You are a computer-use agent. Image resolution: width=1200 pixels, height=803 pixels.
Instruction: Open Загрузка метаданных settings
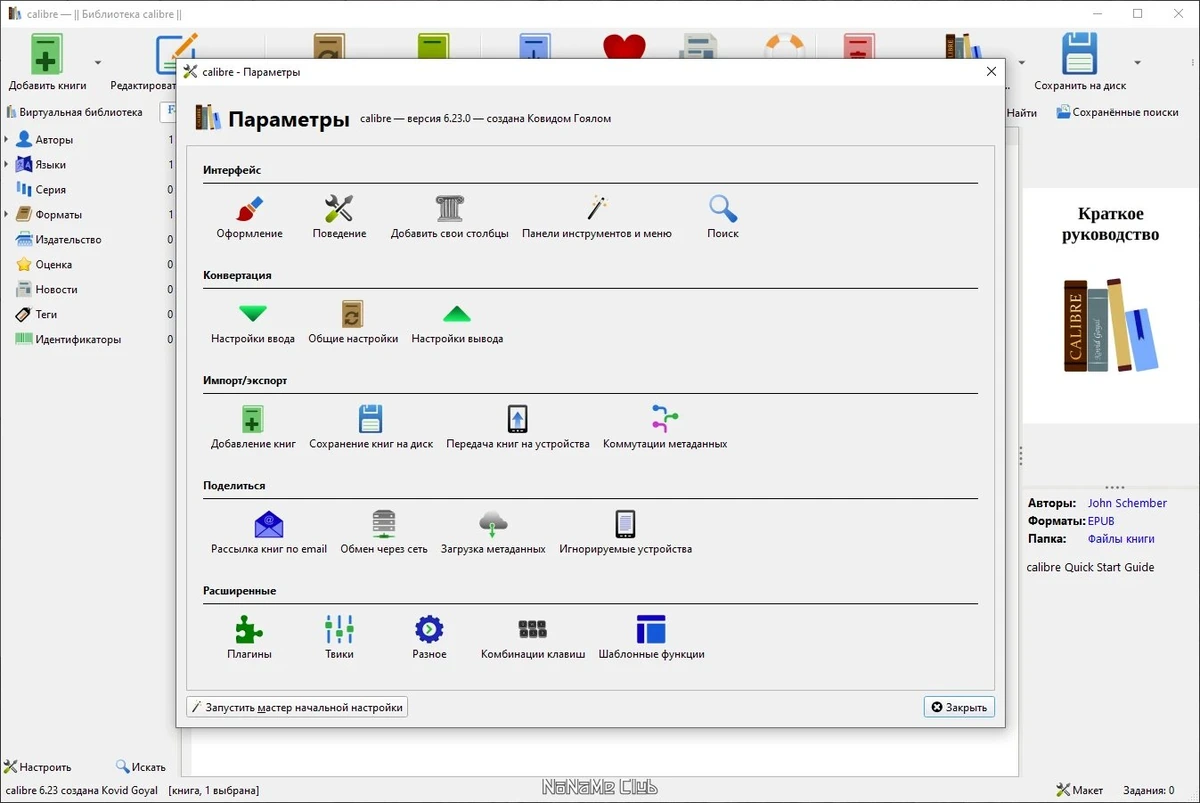493,532
